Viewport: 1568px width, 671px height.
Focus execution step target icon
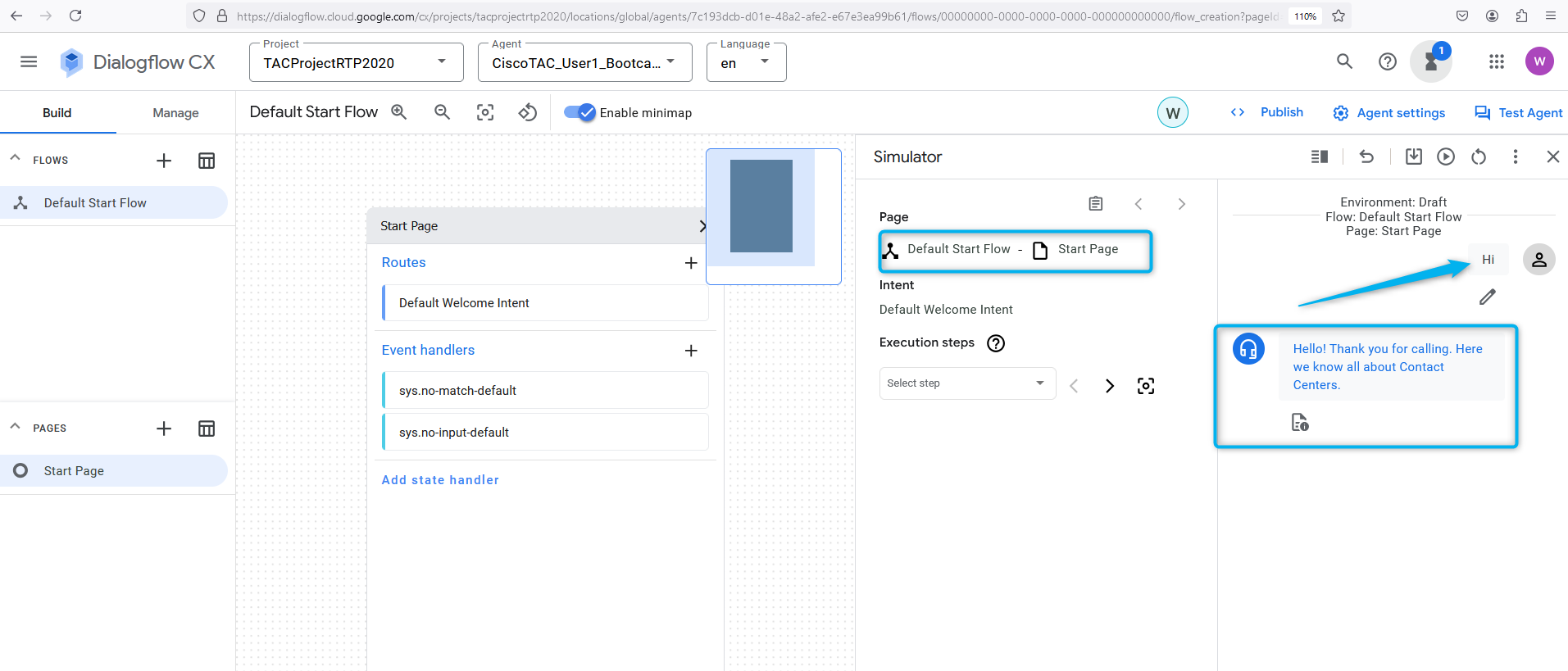coord(1146,386)
